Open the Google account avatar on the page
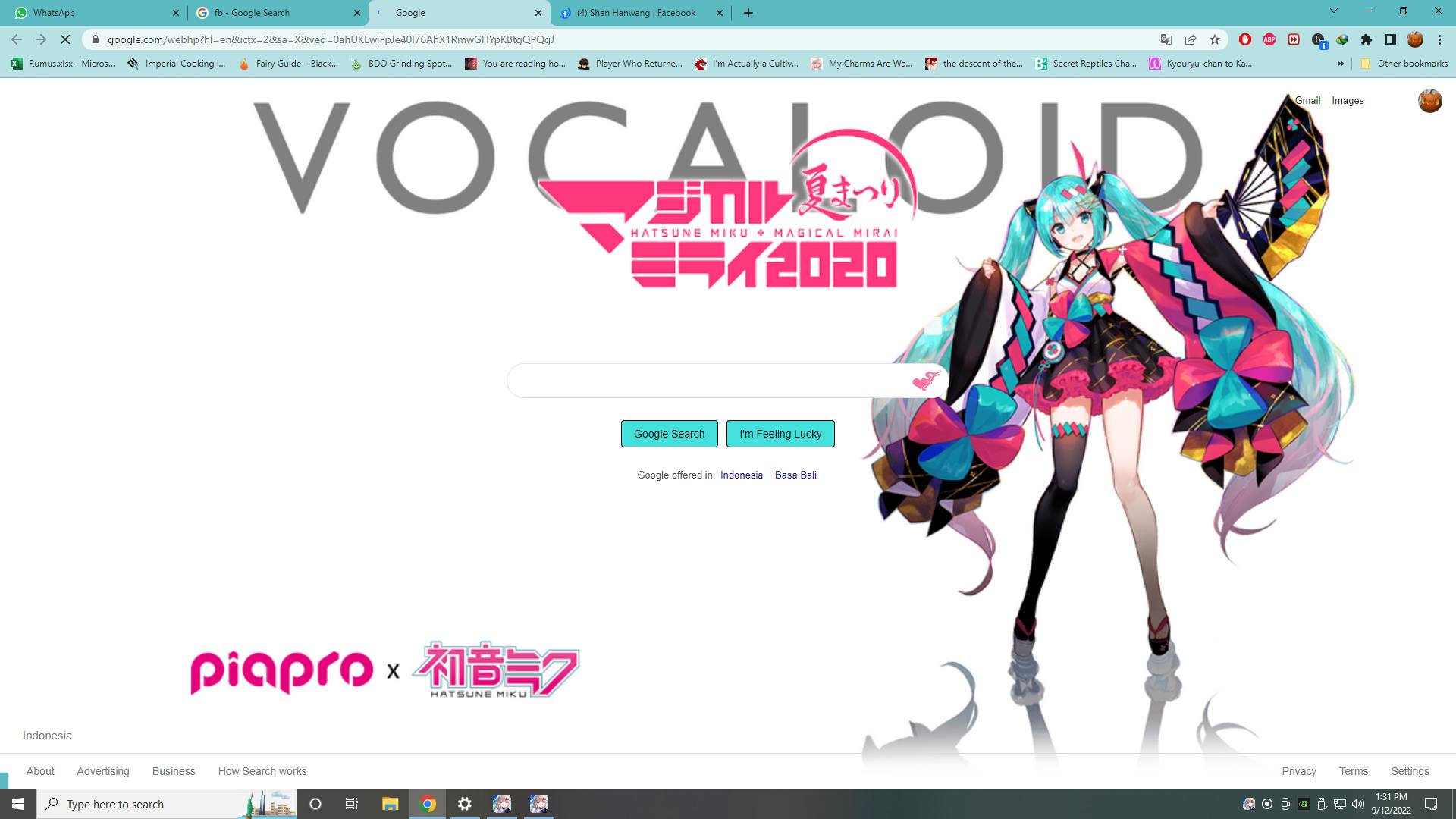The width and height of the screenshot is (1456, 819). coord(1429,100)
